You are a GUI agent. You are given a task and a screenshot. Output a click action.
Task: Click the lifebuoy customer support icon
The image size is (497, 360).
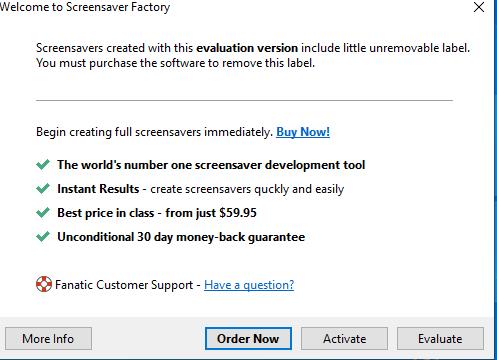[x=44, y=284]
